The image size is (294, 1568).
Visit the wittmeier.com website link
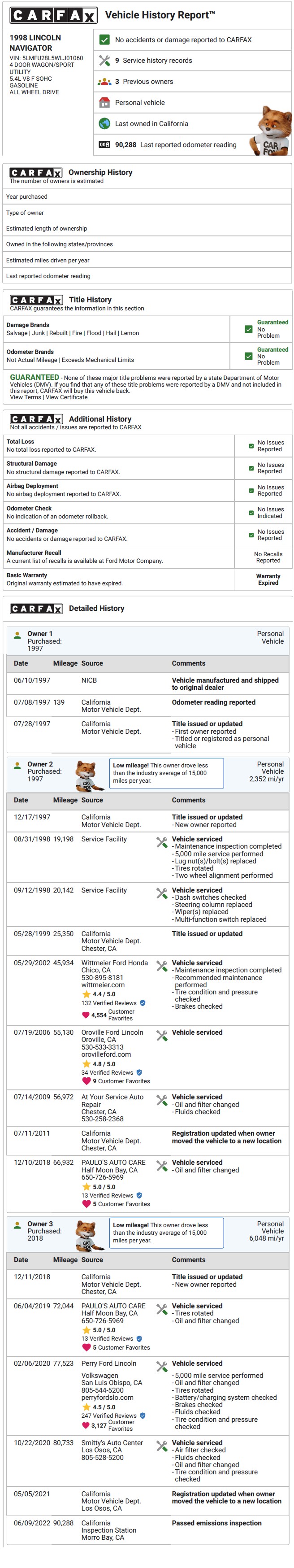click(103, 985)
